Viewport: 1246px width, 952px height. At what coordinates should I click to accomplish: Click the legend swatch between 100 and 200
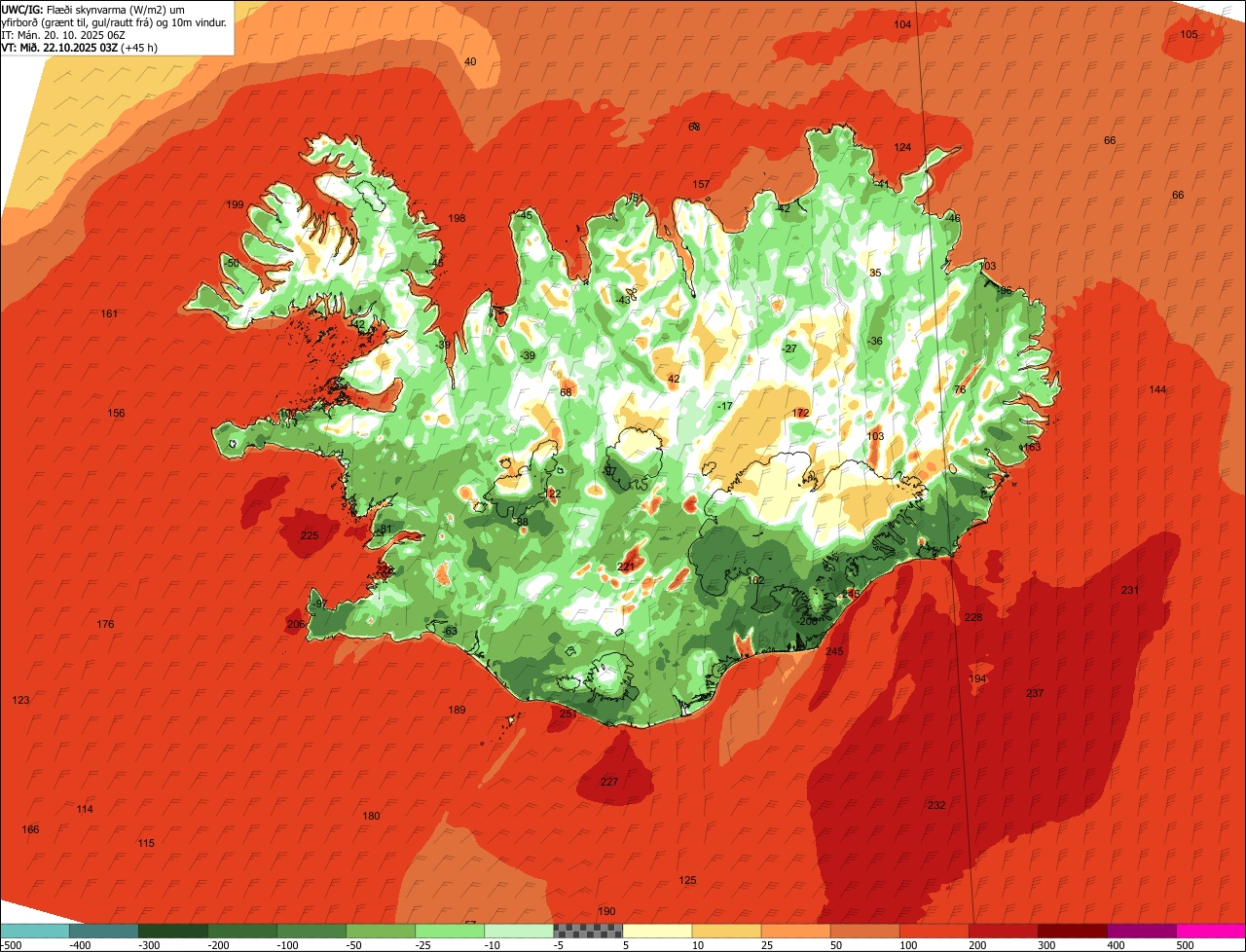click(934, 931)
